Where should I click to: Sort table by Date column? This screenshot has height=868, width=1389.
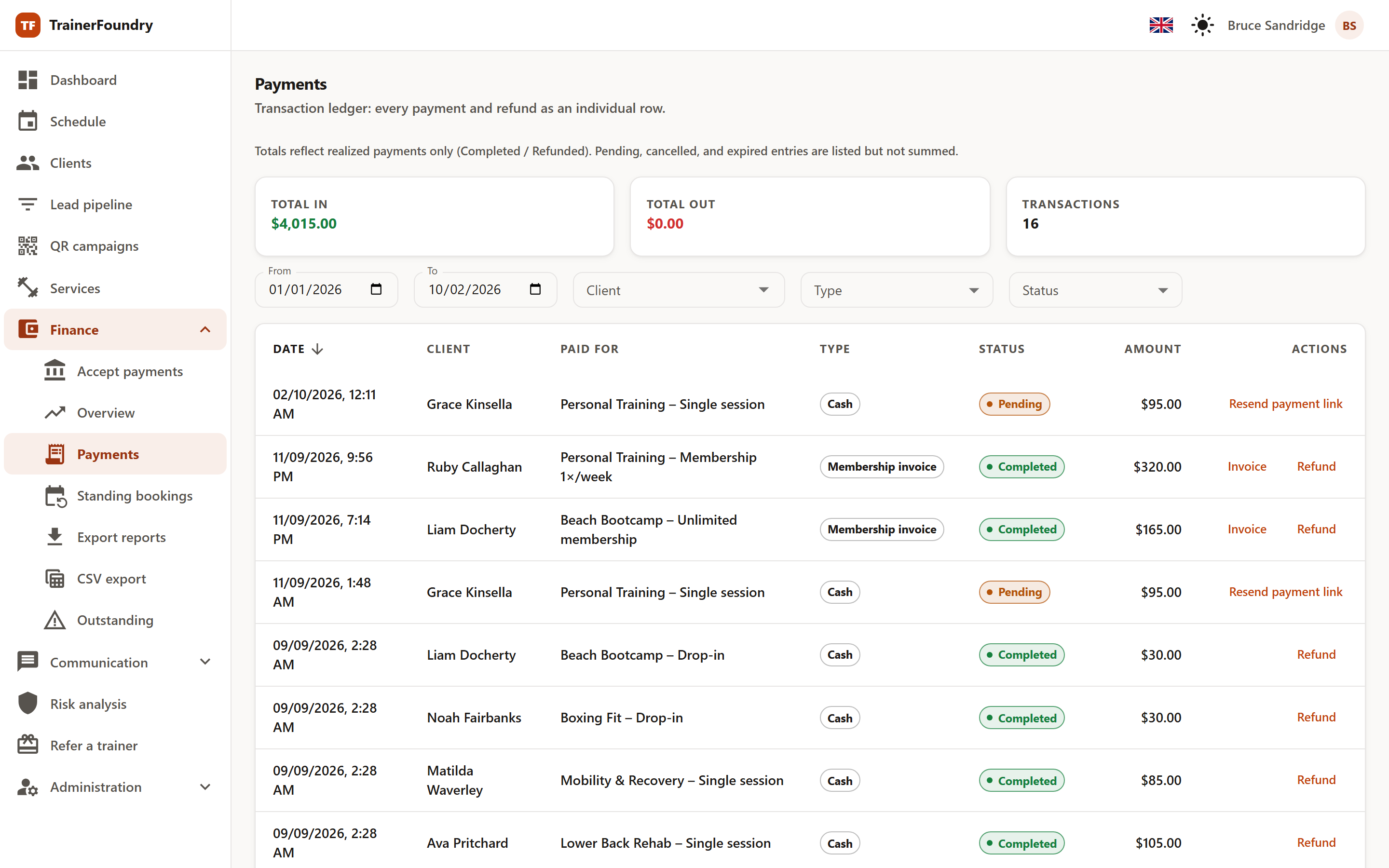pos(298,349)
